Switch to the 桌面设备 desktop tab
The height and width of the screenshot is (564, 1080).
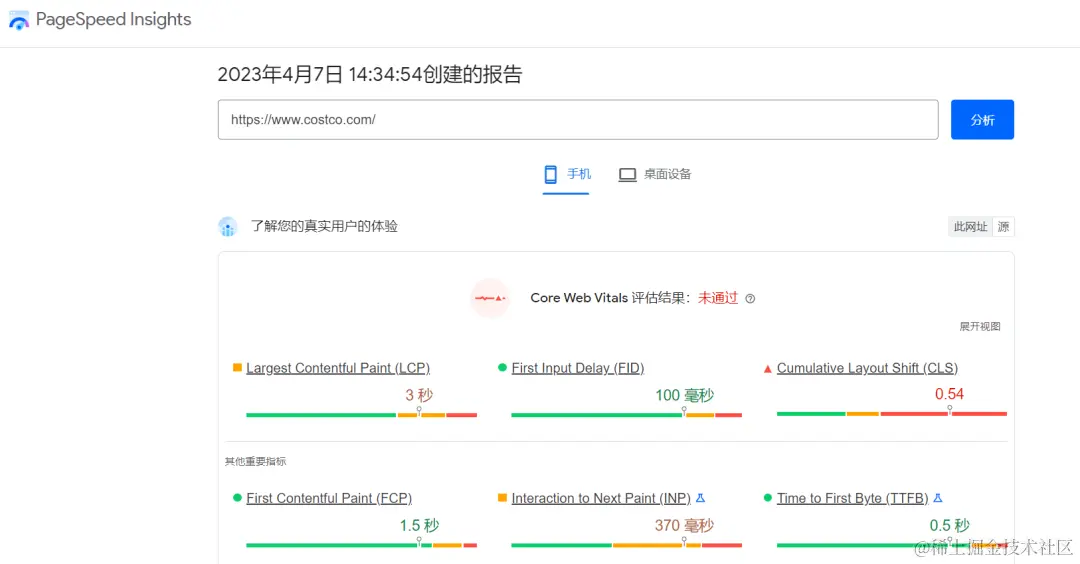654,175
